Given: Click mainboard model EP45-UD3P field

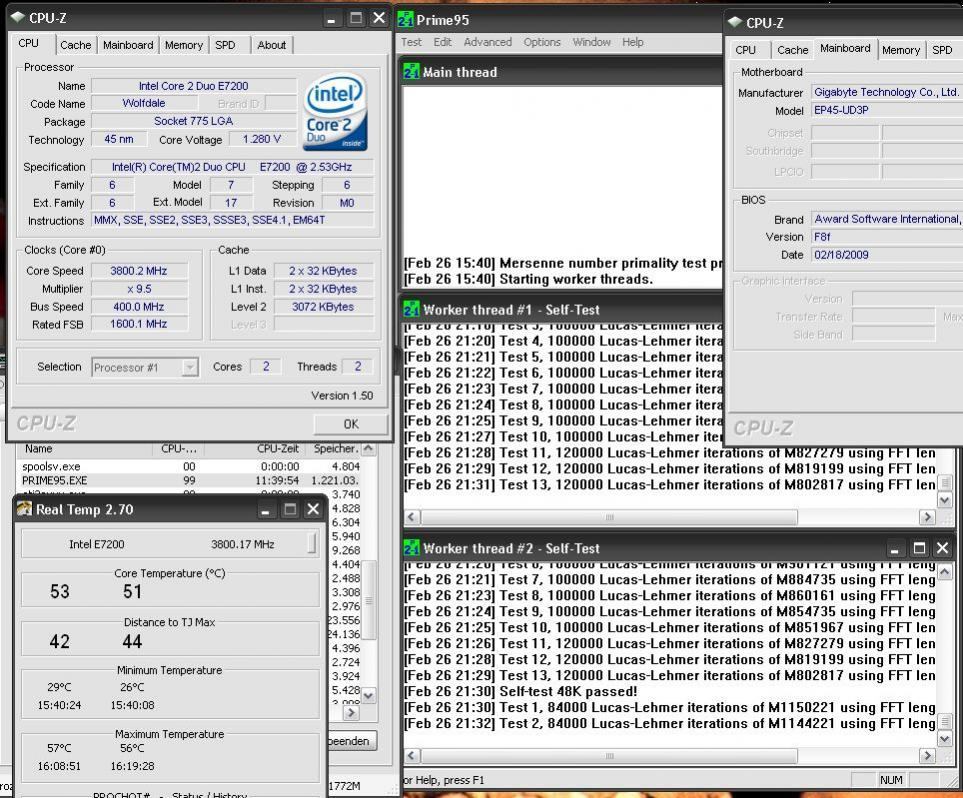Looking at the screenshot, I should pos(887,111).
